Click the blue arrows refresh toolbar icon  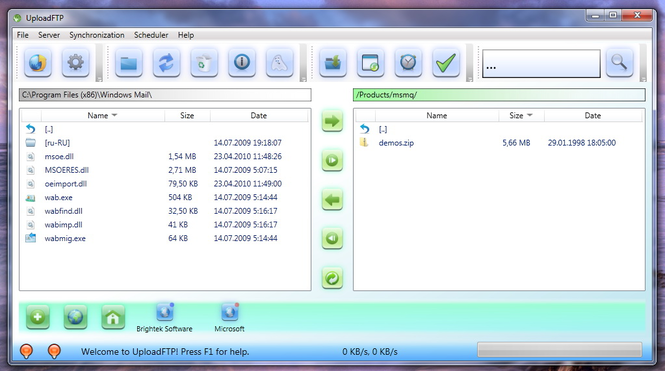click(166, 63)
